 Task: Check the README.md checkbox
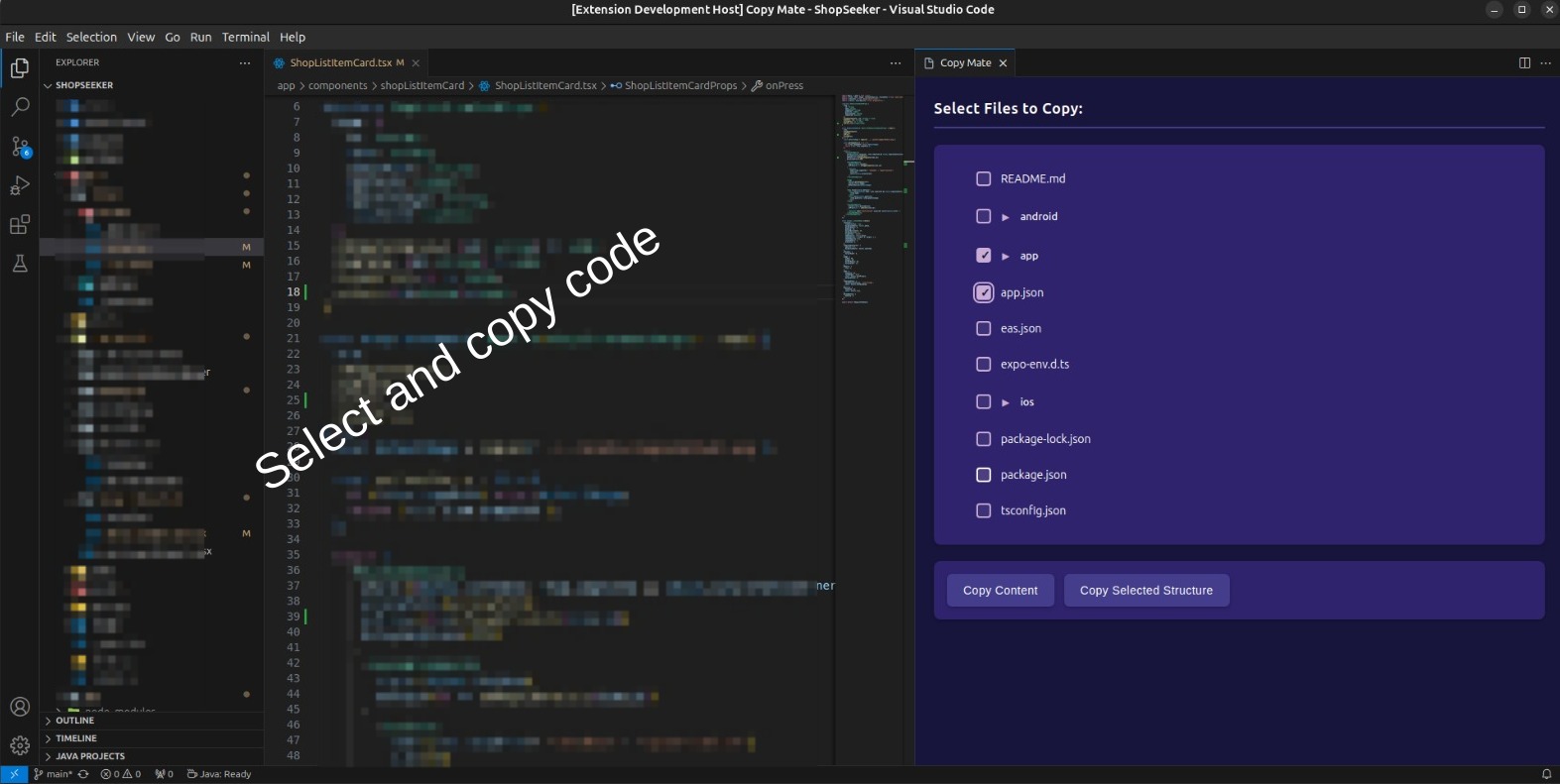[984, 178]
